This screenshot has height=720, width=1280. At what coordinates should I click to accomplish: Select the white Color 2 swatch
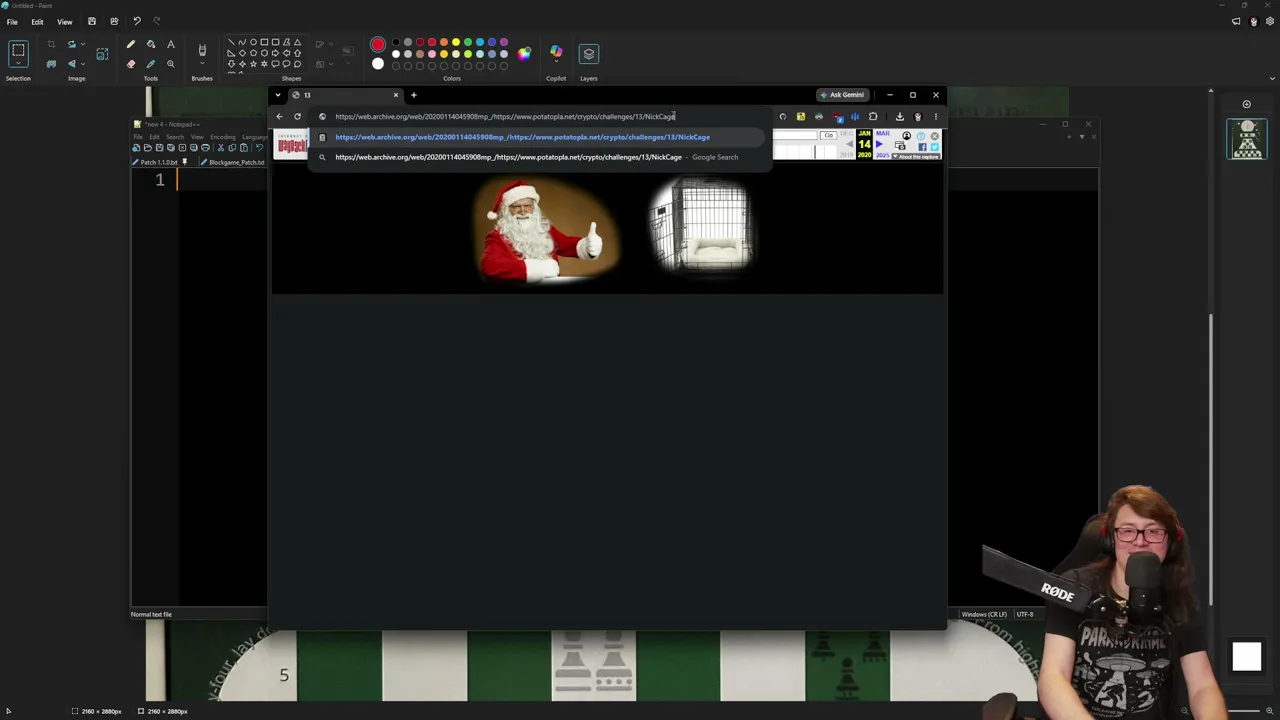(377, 65)
